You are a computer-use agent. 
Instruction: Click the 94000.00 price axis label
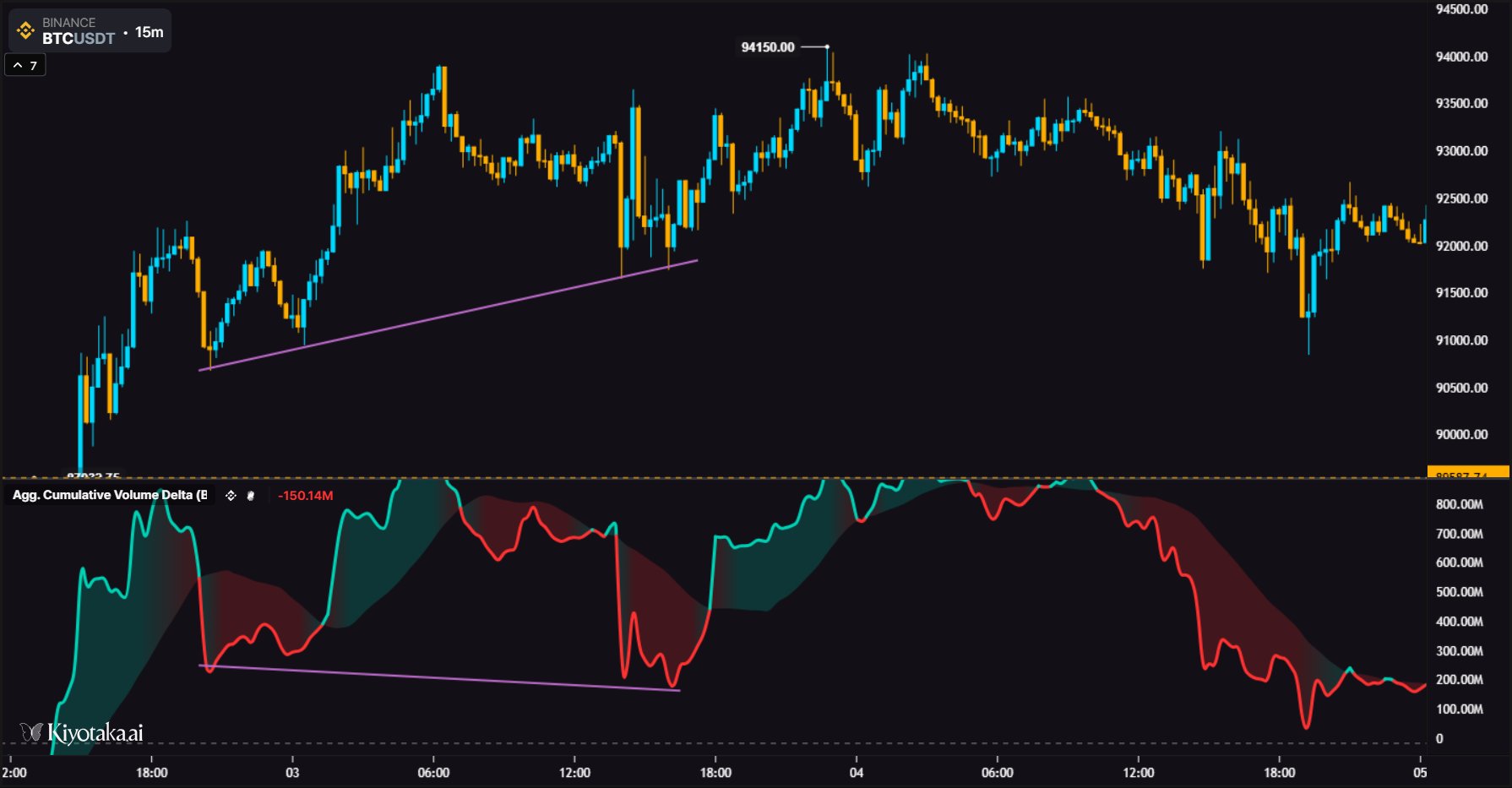click(x=1462, y=57)
